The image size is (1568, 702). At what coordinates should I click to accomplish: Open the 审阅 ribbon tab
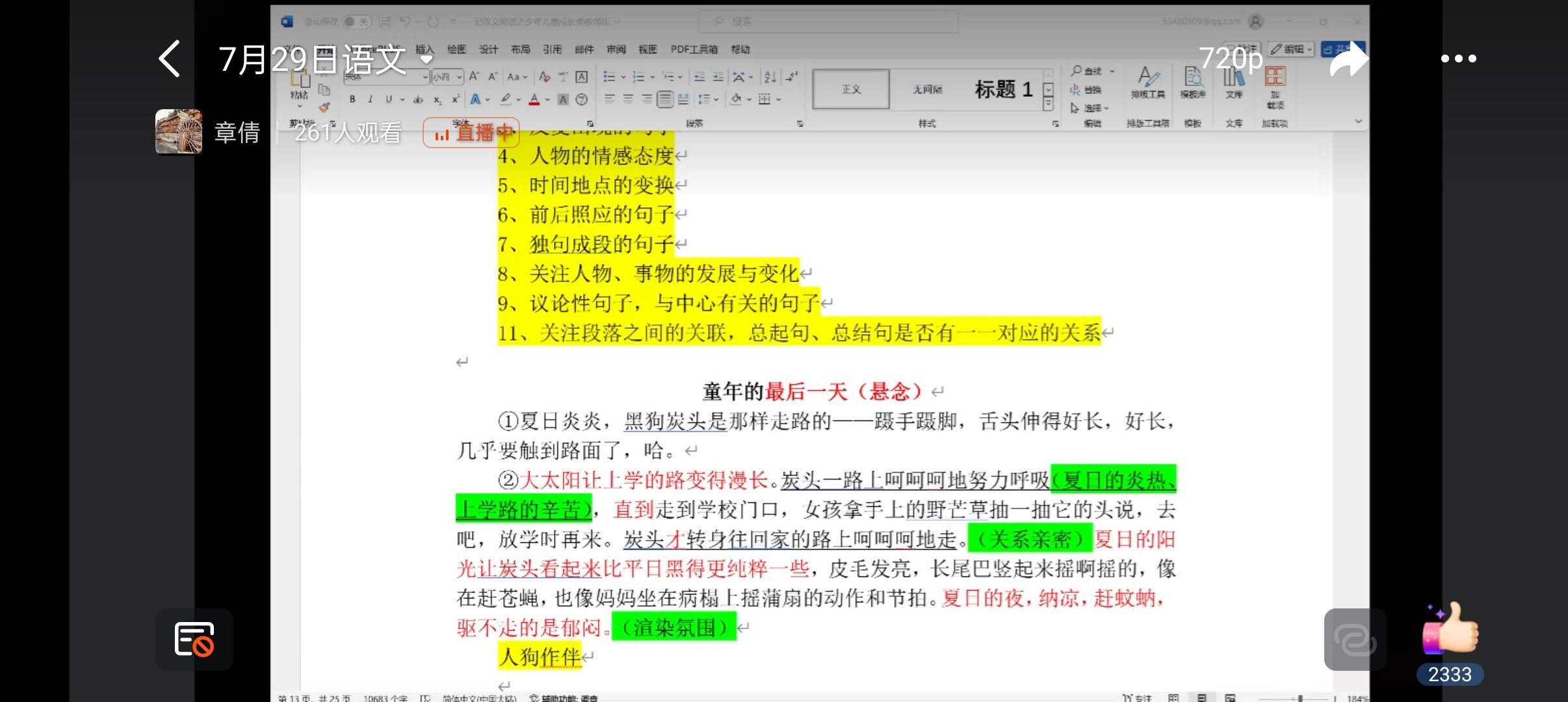pyautogui.click(x=616, y=49)
